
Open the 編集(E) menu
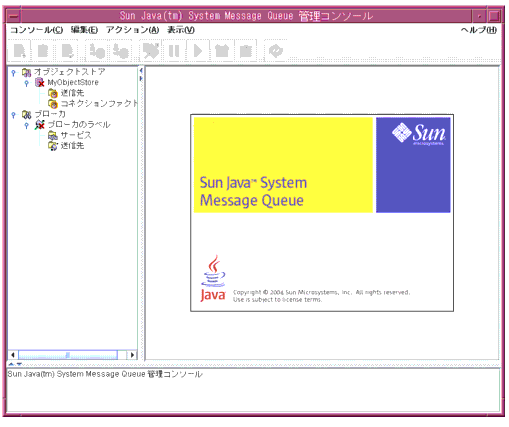[84, 30]
